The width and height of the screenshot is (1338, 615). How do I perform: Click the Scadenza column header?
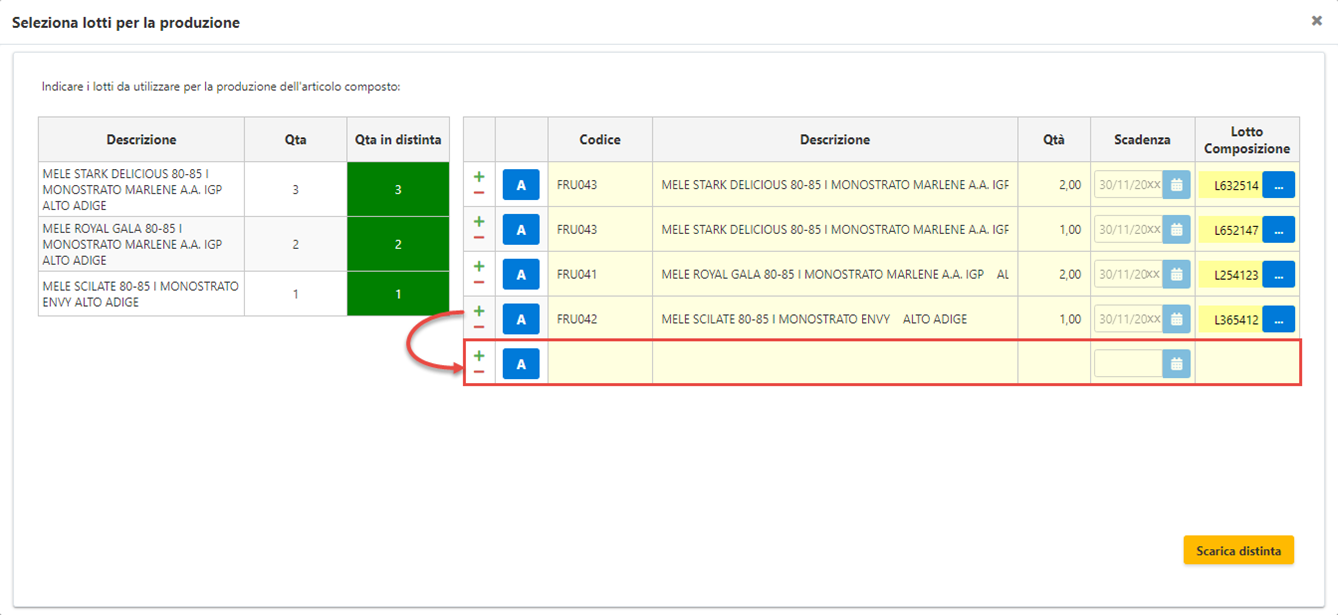1142,139
